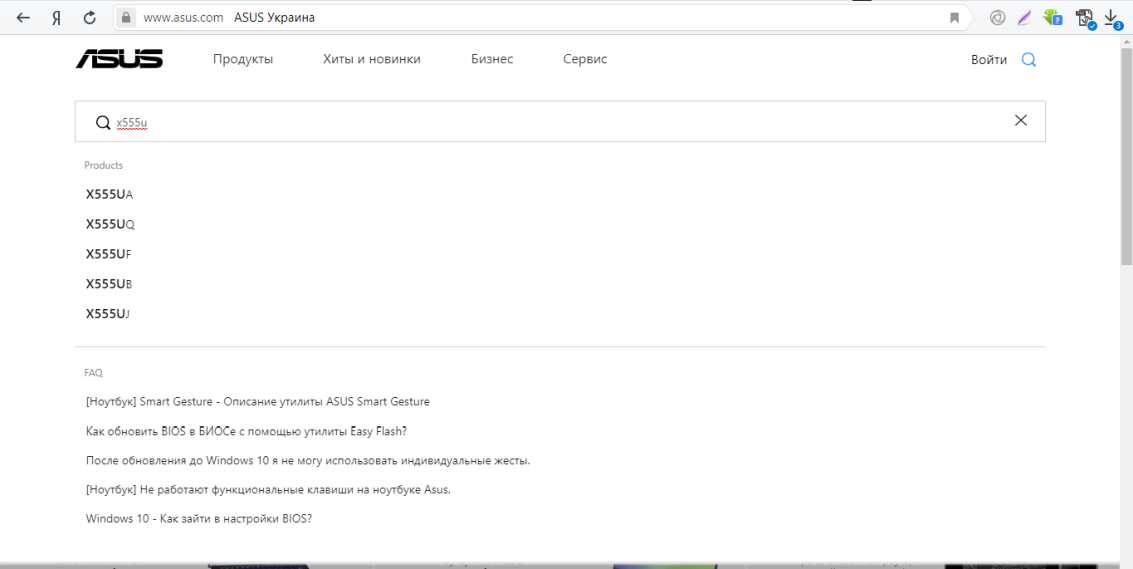
Task: Select the X555UQ product suggestion
Action: (x=110, y=224)
